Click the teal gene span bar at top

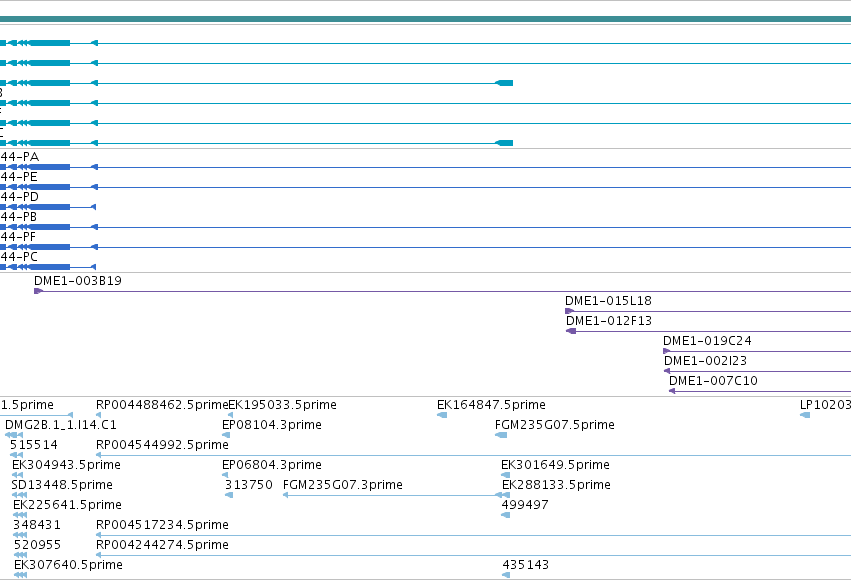point(426,19)
